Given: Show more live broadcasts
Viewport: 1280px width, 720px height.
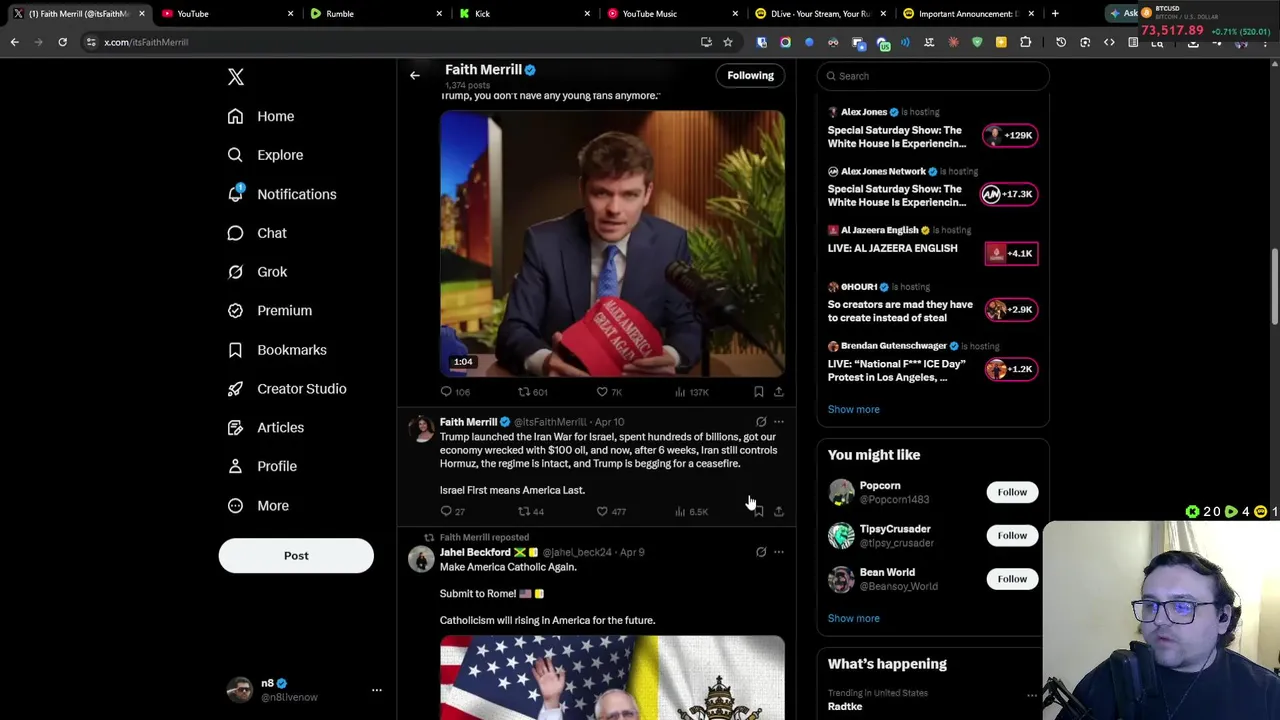Looking at the screenshot, I should (853, 409).
